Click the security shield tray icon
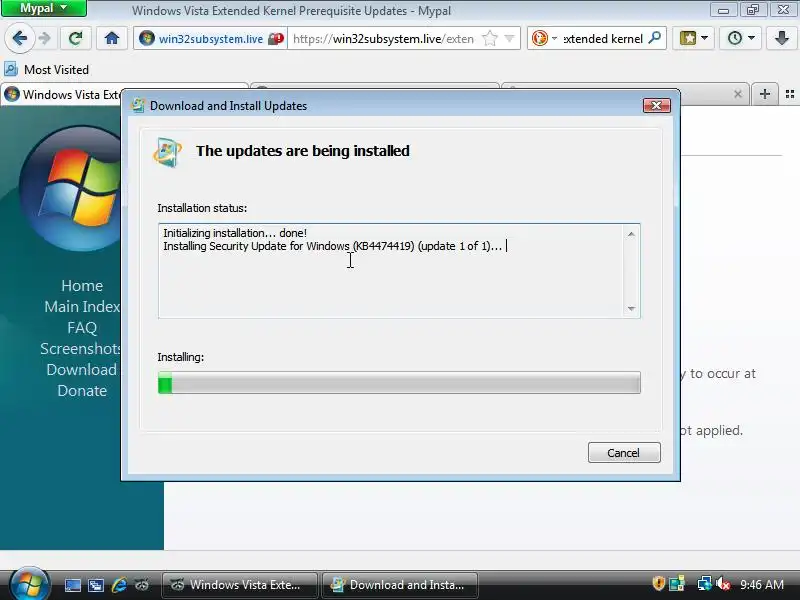Viewport: 800px width, 600px height. point(658,584)
